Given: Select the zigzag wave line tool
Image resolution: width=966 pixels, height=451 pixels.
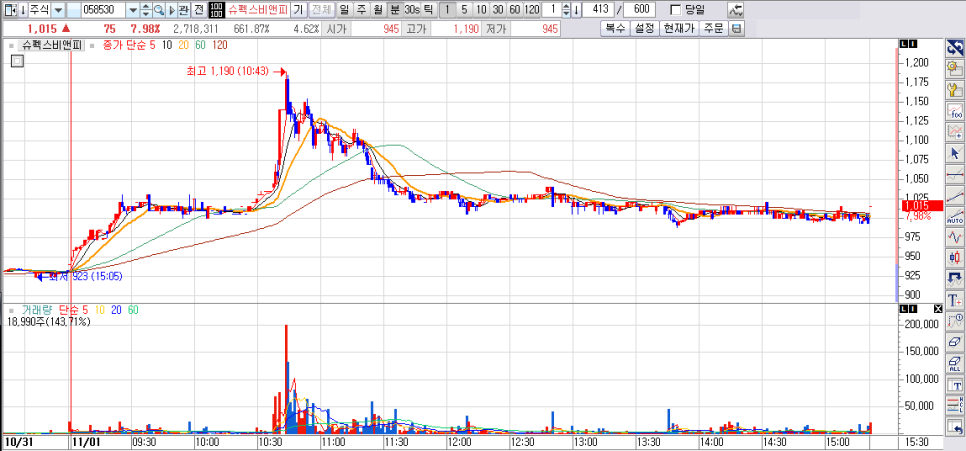Looking at the screenshot, I should pos(955,237).
